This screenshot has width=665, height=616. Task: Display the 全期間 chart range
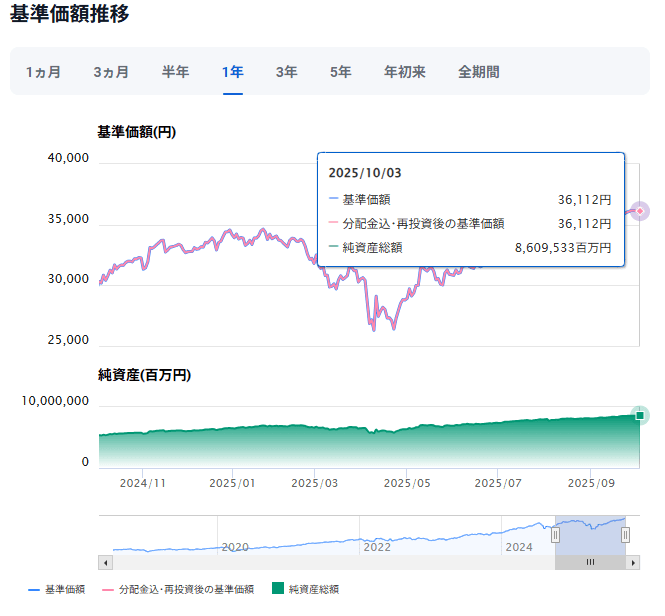coord(479,72)
